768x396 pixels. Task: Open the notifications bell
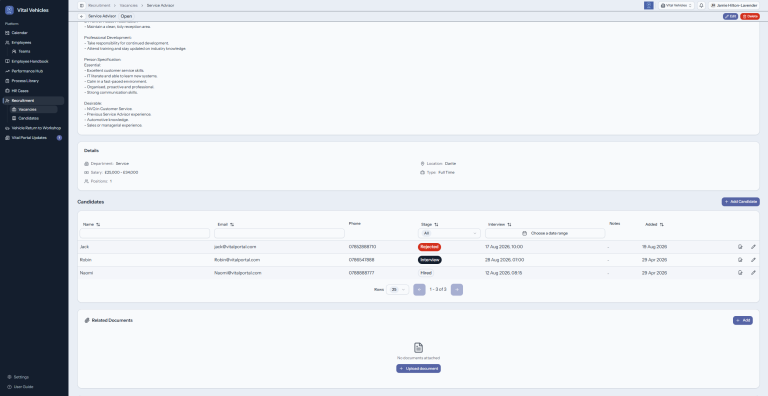701,5
